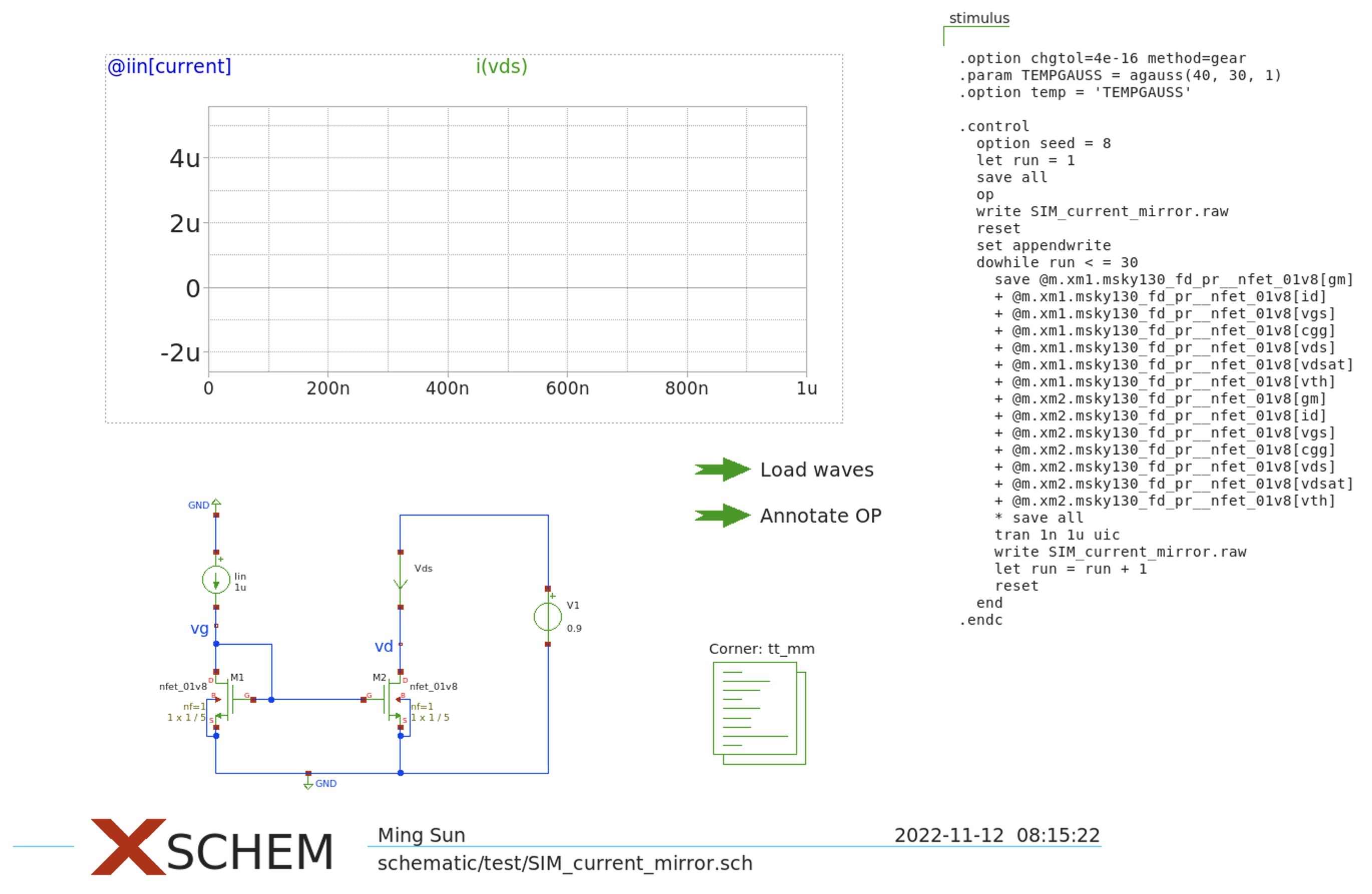The width and height of the screenshot is (1372, 894).
Task: Select the Vds ammeter arrow symbol
Action: coord(400,579)
